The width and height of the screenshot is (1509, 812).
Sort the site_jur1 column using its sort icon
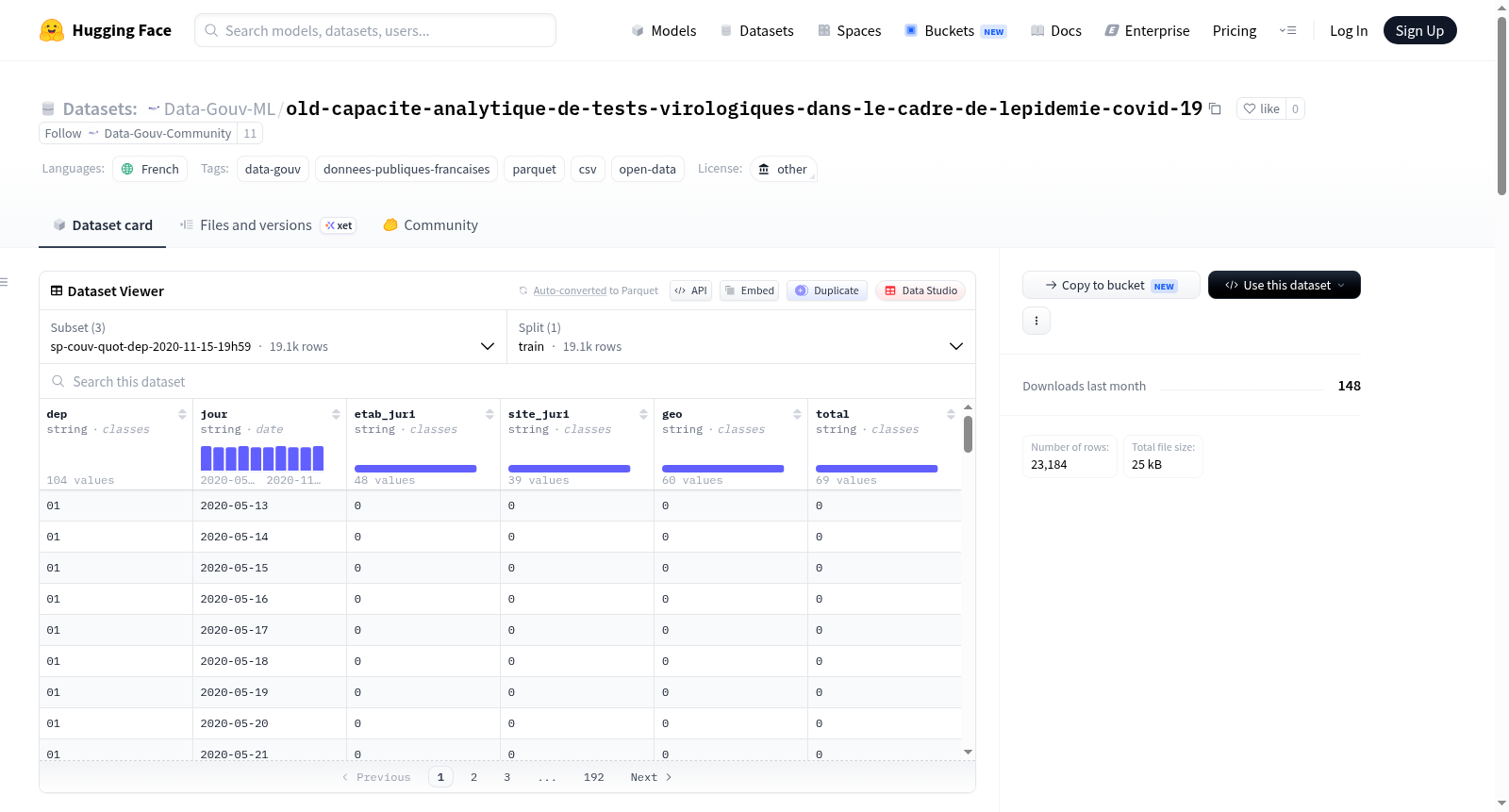pos(643,414)
